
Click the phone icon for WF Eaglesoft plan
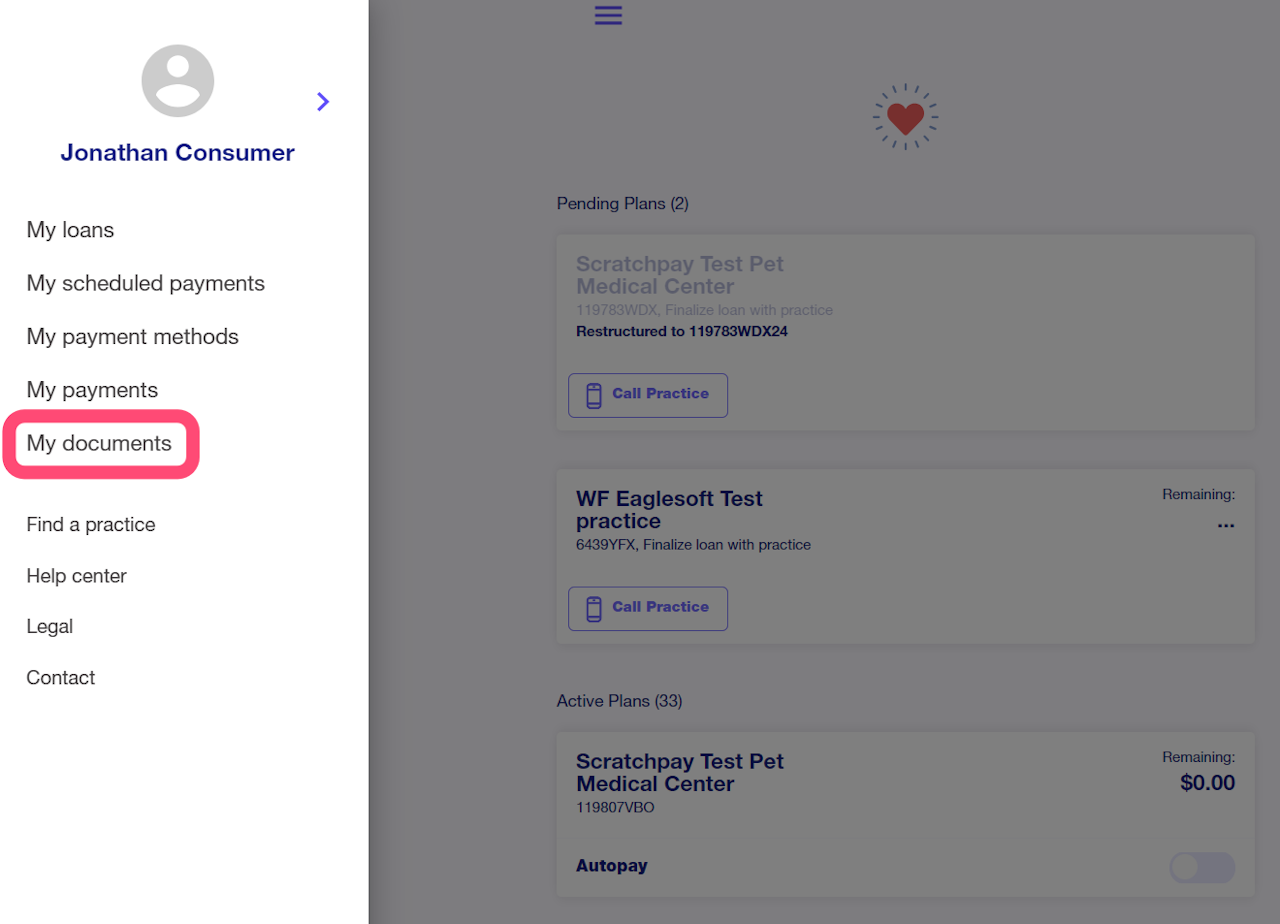(594, 608)
